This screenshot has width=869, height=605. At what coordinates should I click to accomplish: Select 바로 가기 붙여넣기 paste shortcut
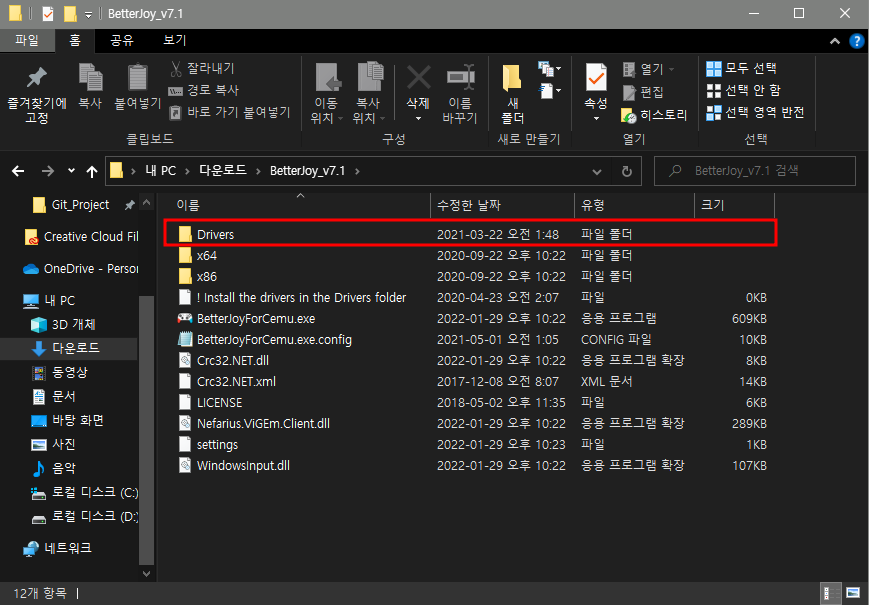pyautogui.click(x=229, y=112)
